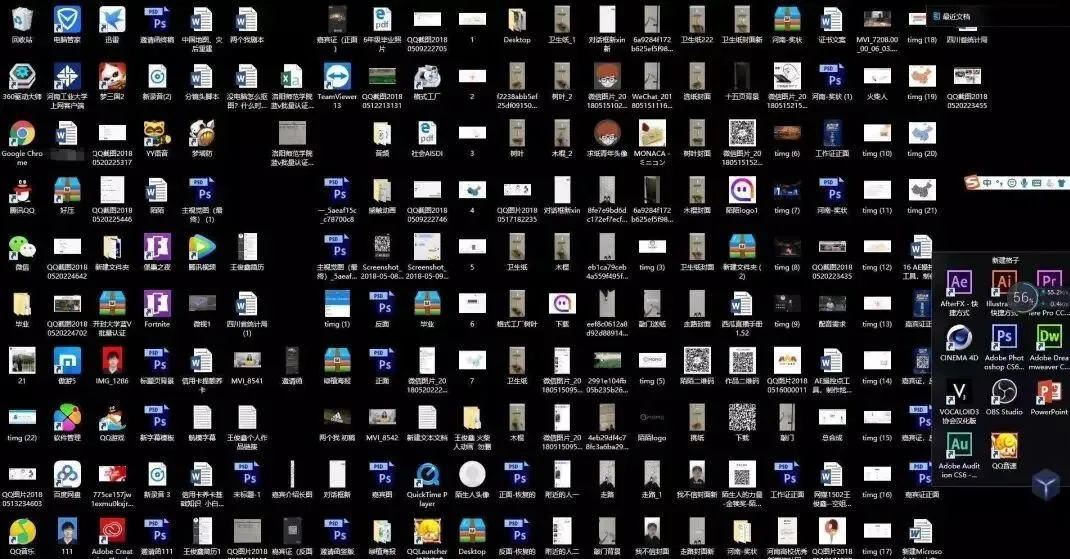The width and height of the screenshot is (1070, 559).
Task: Select the timg (19) map image
Action: click(x=922, y=76)
